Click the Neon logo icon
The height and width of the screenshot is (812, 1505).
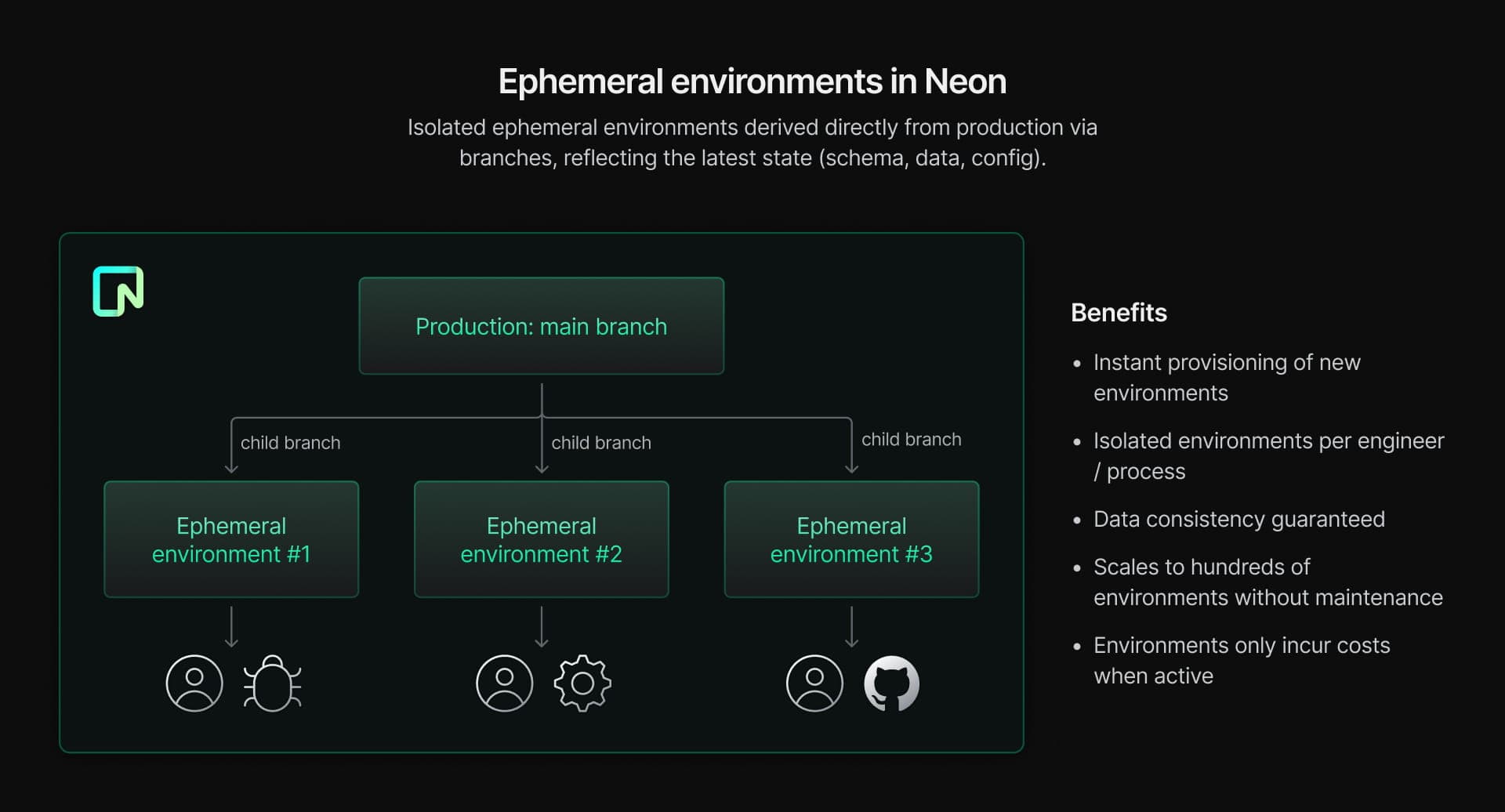click(118, 292)
